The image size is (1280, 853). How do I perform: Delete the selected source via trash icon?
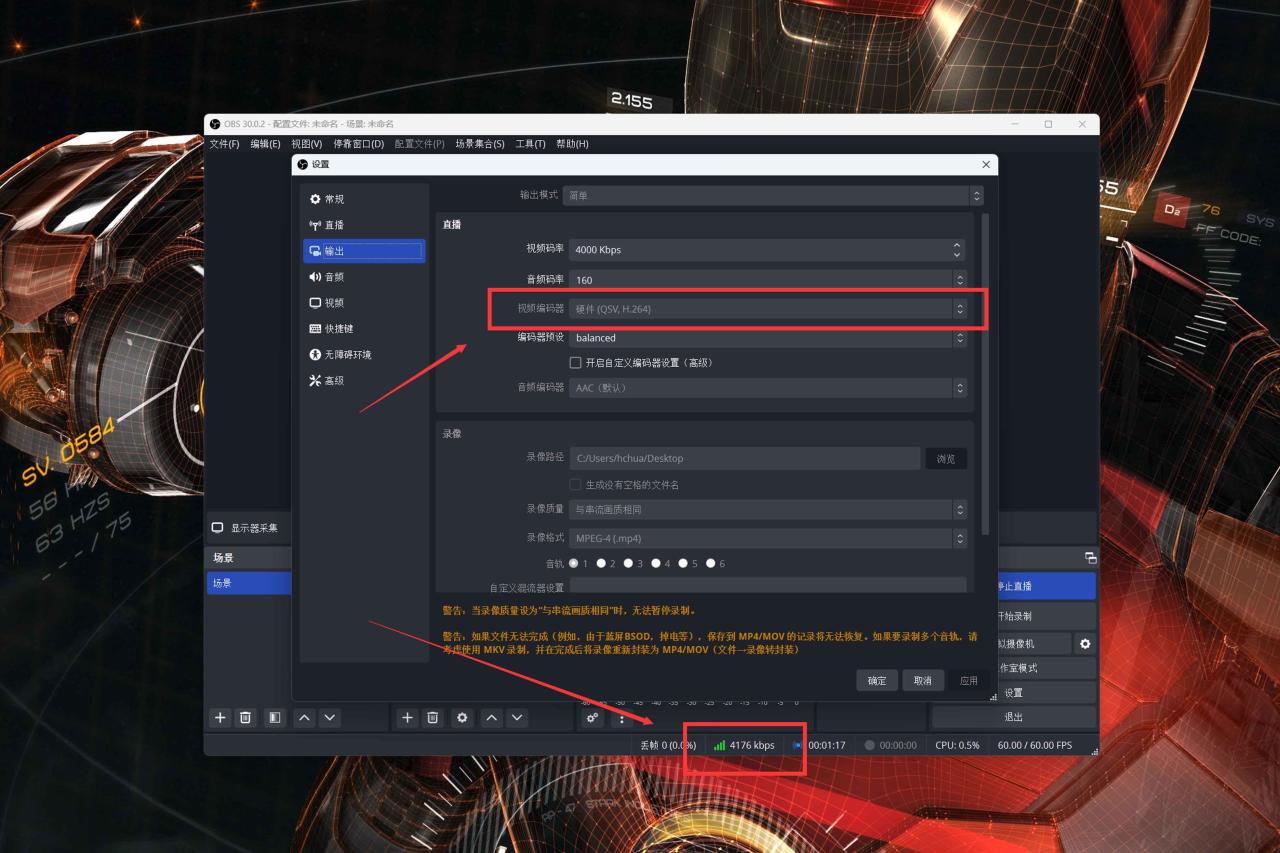[433, 718]
